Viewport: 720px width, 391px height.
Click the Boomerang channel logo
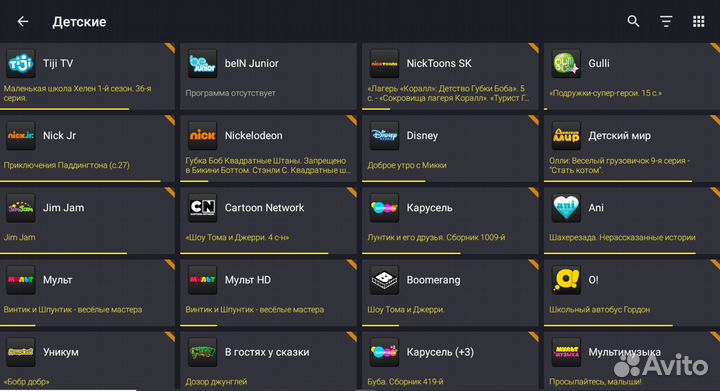(384, 279)
